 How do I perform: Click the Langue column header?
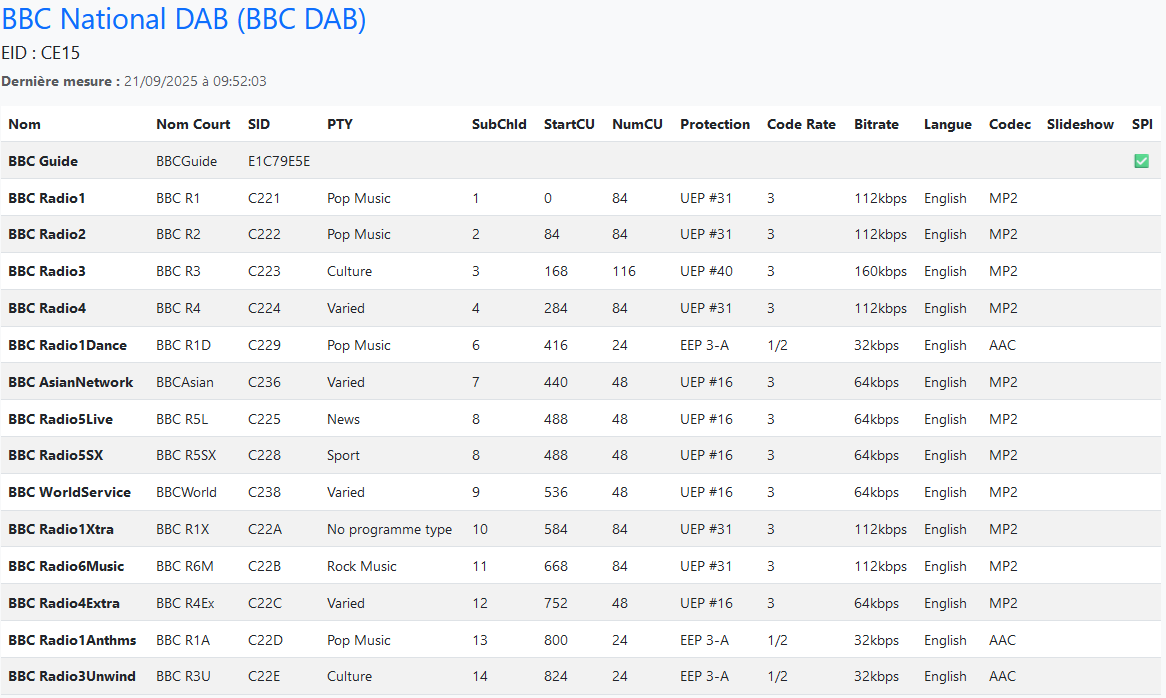point(947,124)
